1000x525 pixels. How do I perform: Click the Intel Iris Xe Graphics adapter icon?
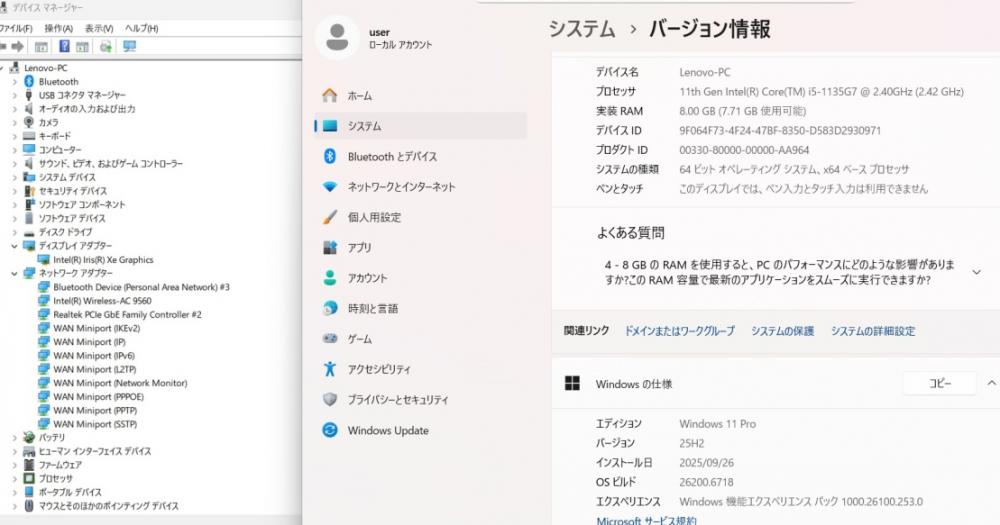(43, 260)
